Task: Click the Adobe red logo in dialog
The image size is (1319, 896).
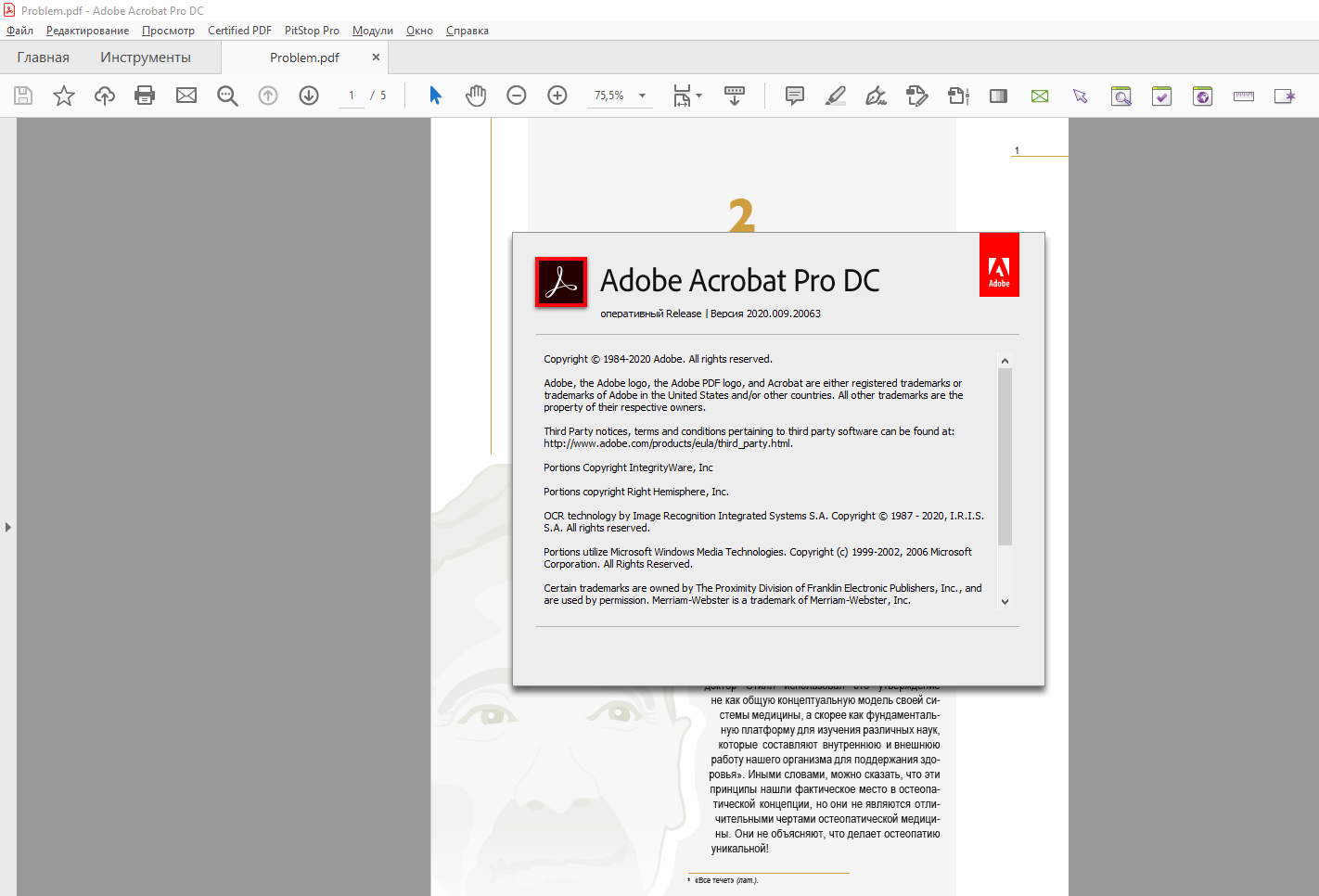Action: click(x=999, y=265)
